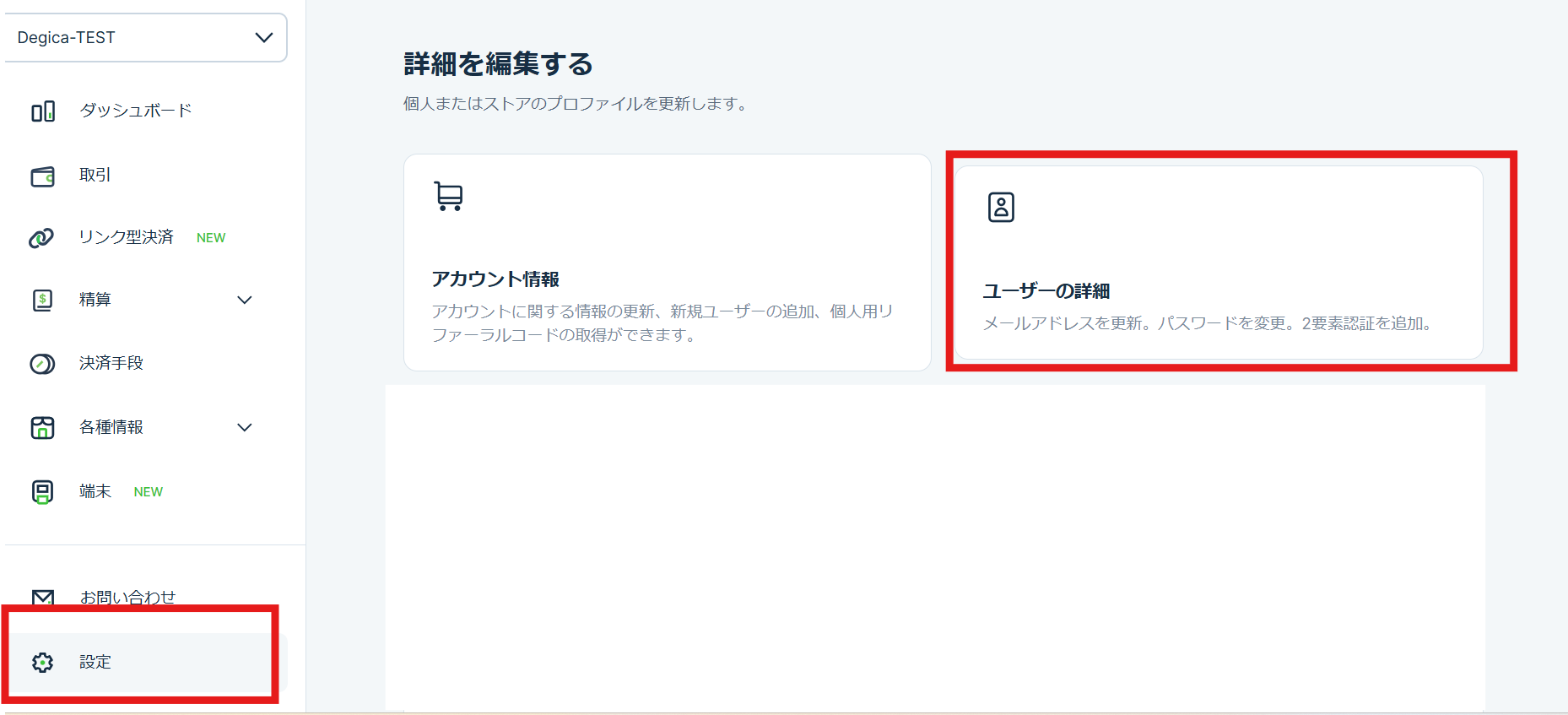Click the wallet icon for 取引
This screenshot has height=715, width=1568.
click(43, 176)
